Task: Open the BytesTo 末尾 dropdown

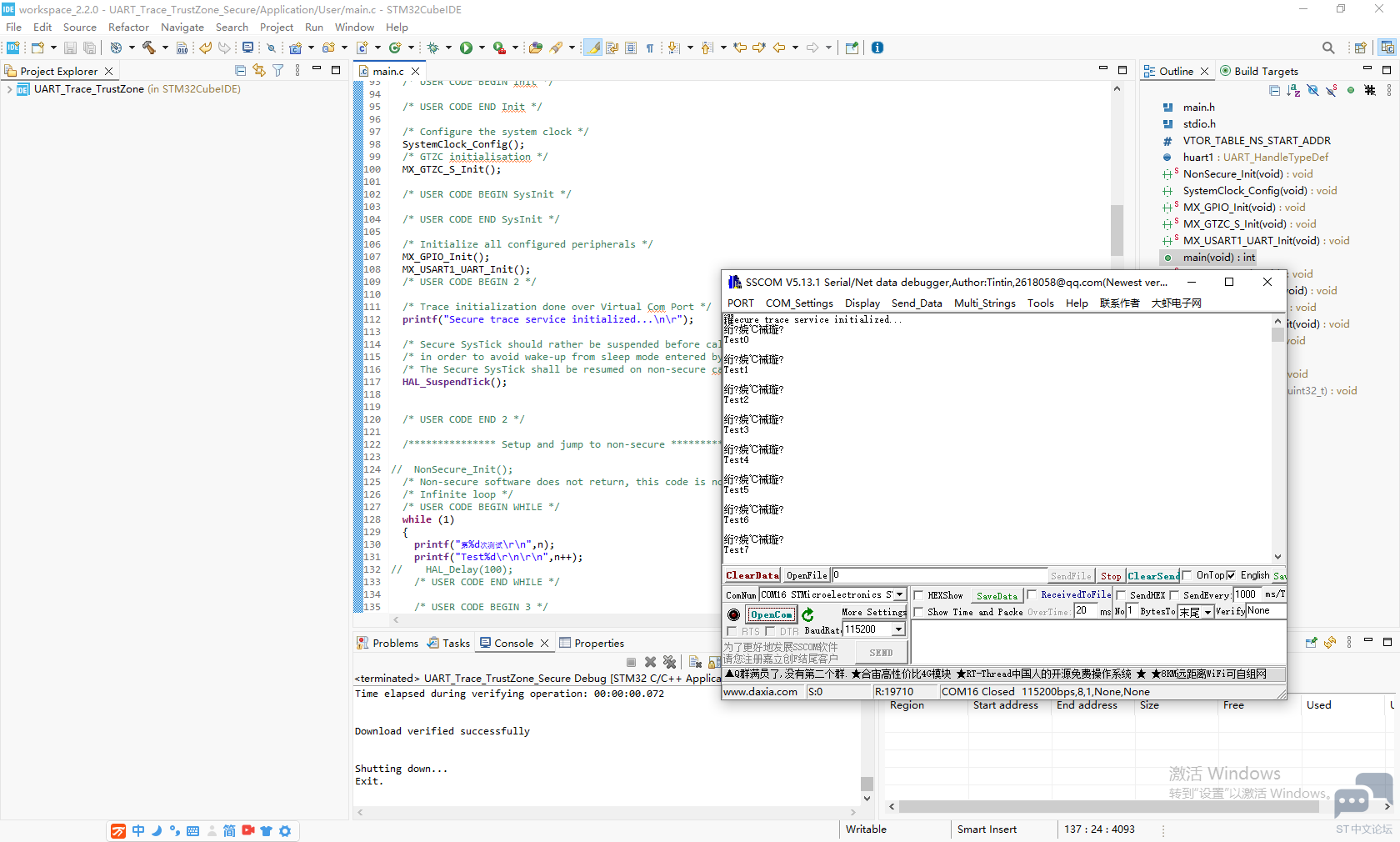Action: [x=1207, y=612]
